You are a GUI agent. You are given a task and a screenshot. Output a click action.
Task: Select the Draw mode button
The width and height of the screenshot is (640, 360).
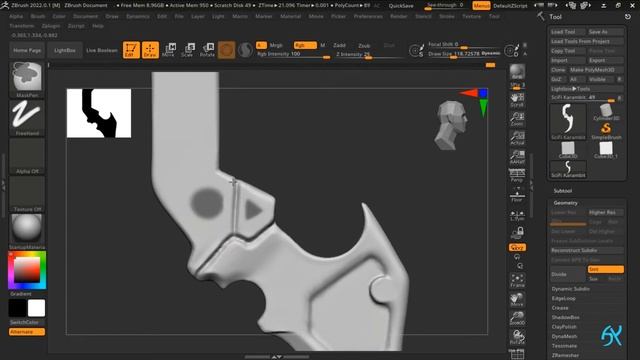pyautogui.click(x=150, y=50)
